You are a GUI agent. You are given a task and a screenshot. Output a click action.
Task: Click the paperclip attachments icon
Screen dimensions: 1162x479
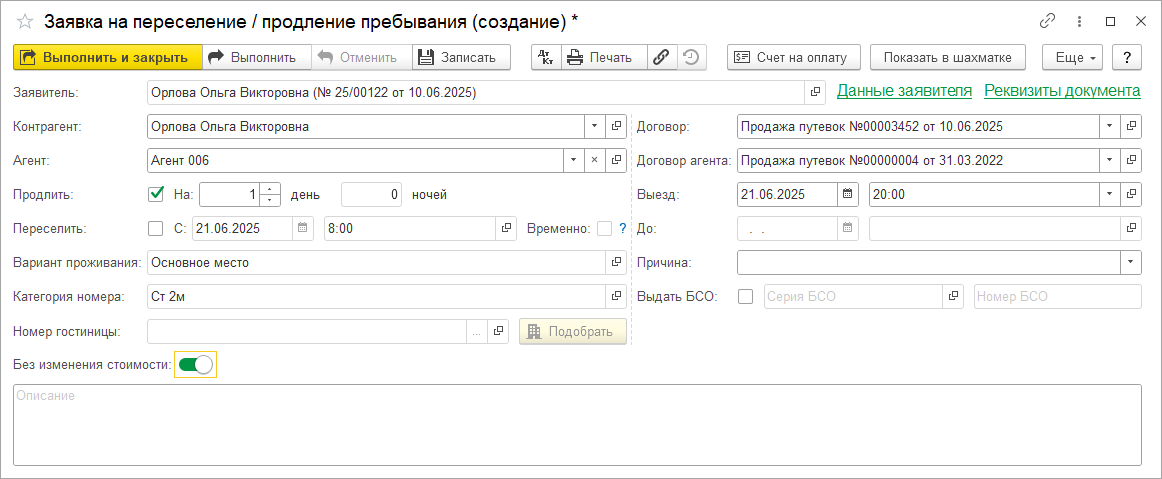661,57
